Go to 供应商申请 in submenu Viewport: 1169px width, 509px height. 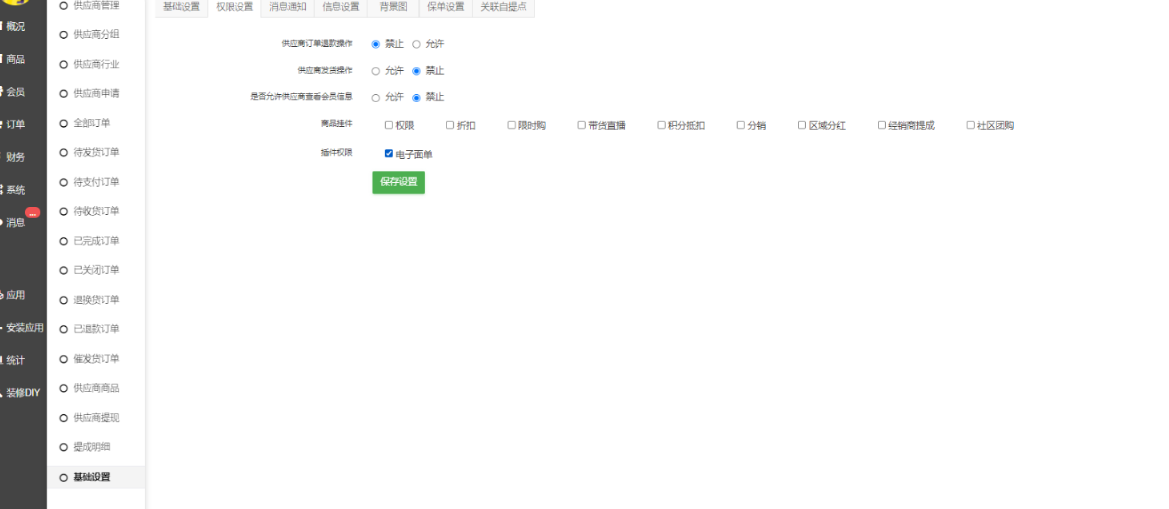96,93
